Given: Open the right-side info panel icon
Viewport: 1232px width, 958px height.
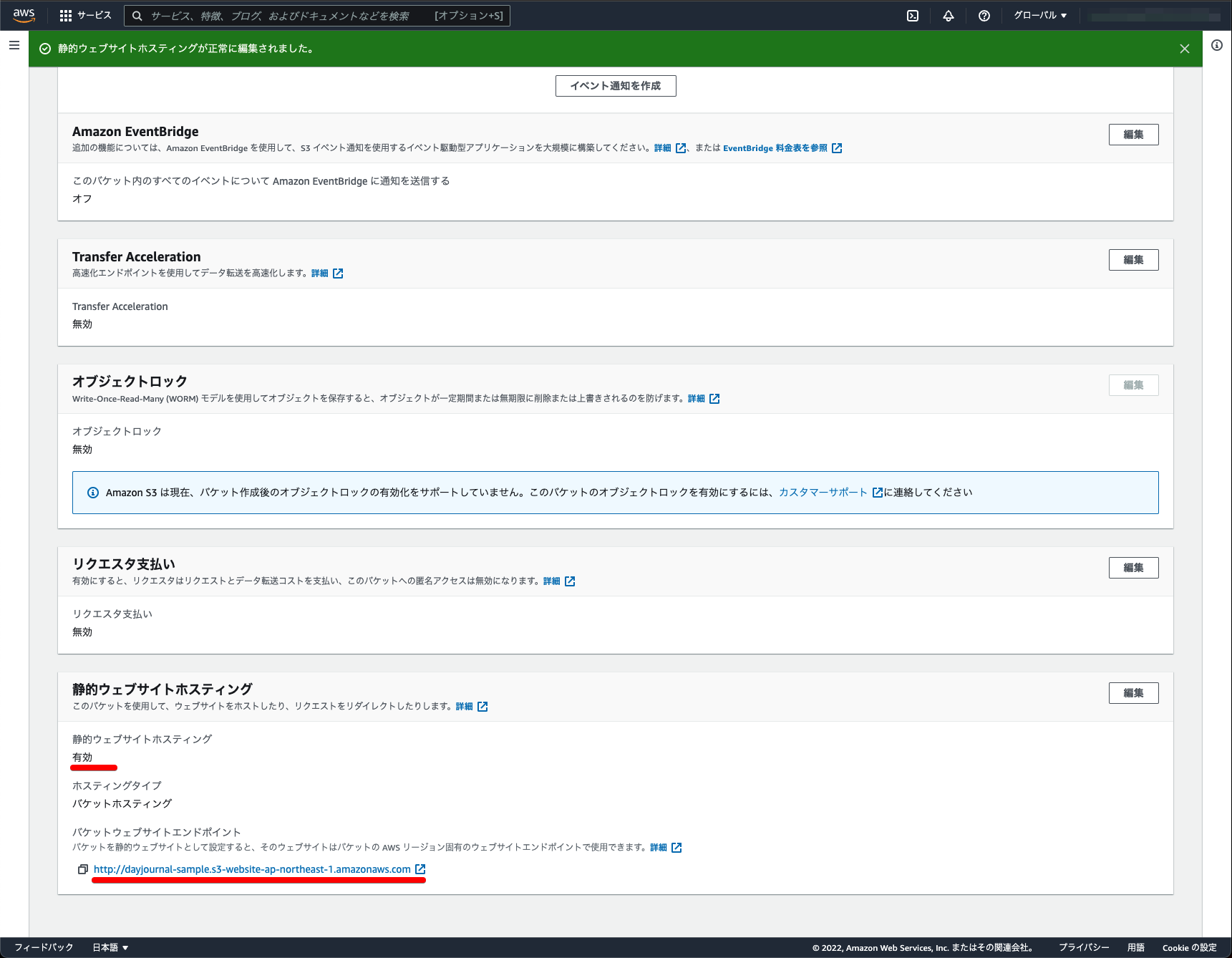Looking at the screenshot, I should click(x=1217, y=45).
